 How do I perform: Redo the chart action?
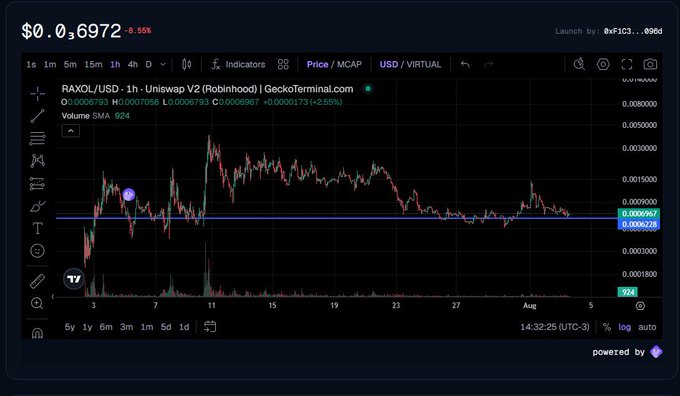tap(489, 65)
